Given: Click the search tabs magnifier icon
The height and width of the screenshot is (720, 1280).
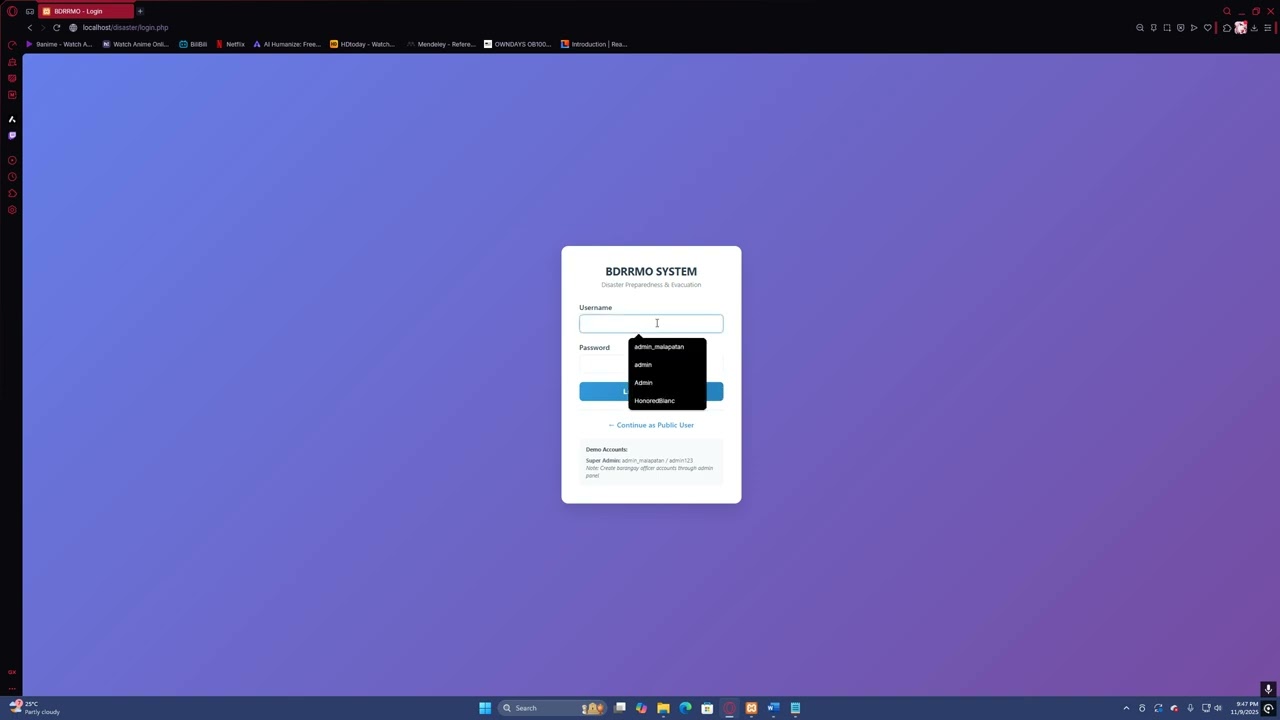Looking at the screenshot, I should click(1227, 11).
